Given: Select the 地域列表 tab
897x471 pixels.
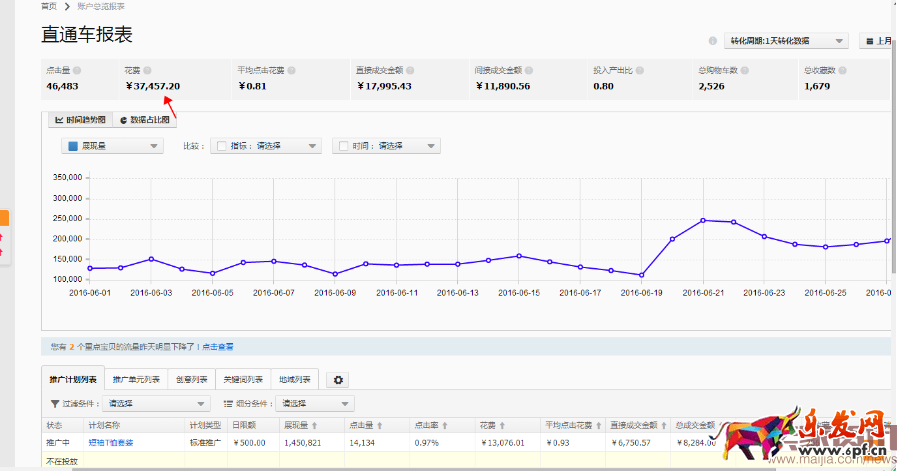Looking at the screenshot, I should pyautogui.click(x=295, y=379).
